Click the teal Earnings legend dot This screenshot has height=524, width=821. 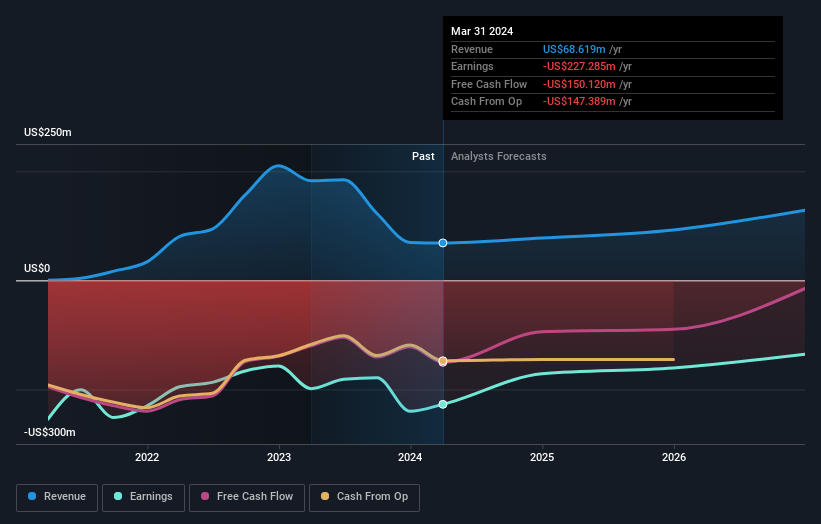click(118, 496)
